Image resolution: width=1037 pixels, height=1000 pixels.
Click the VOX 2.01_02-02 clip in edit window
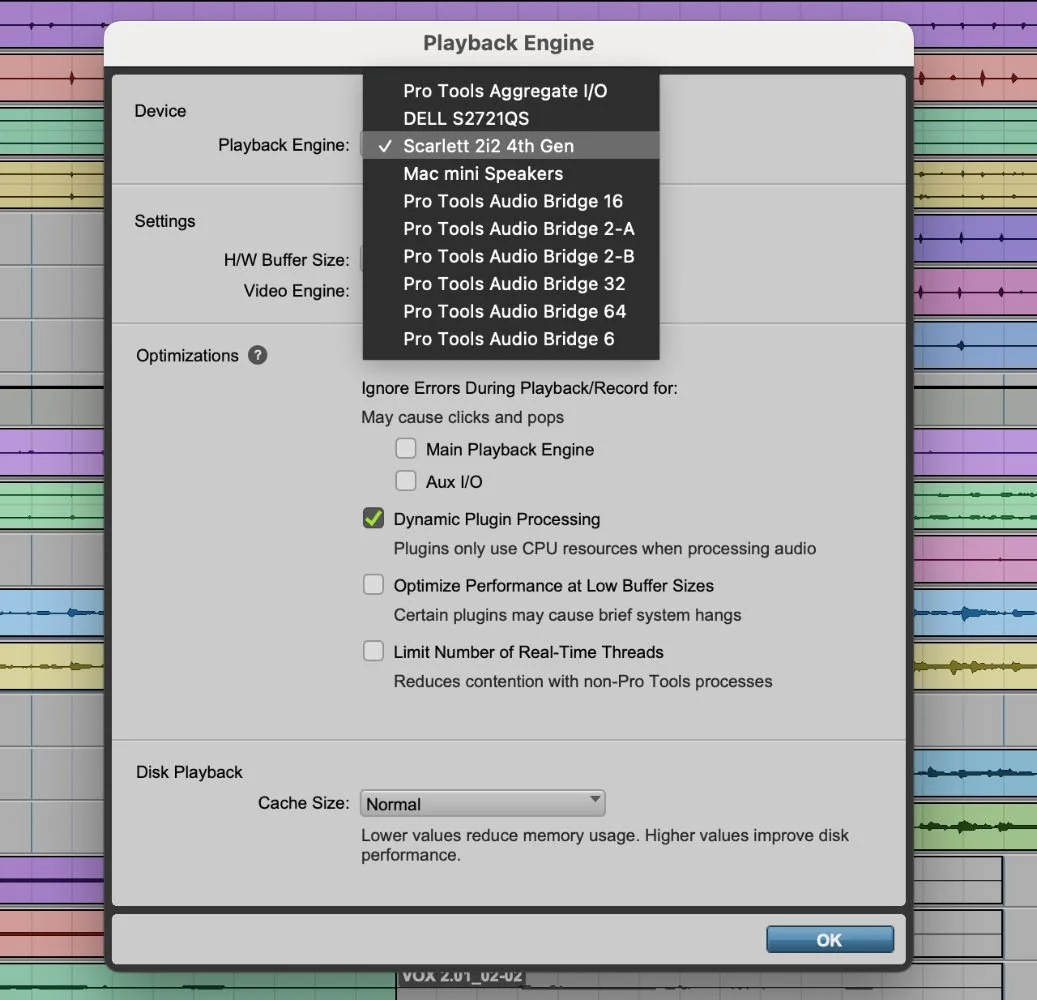click(461, 977)
